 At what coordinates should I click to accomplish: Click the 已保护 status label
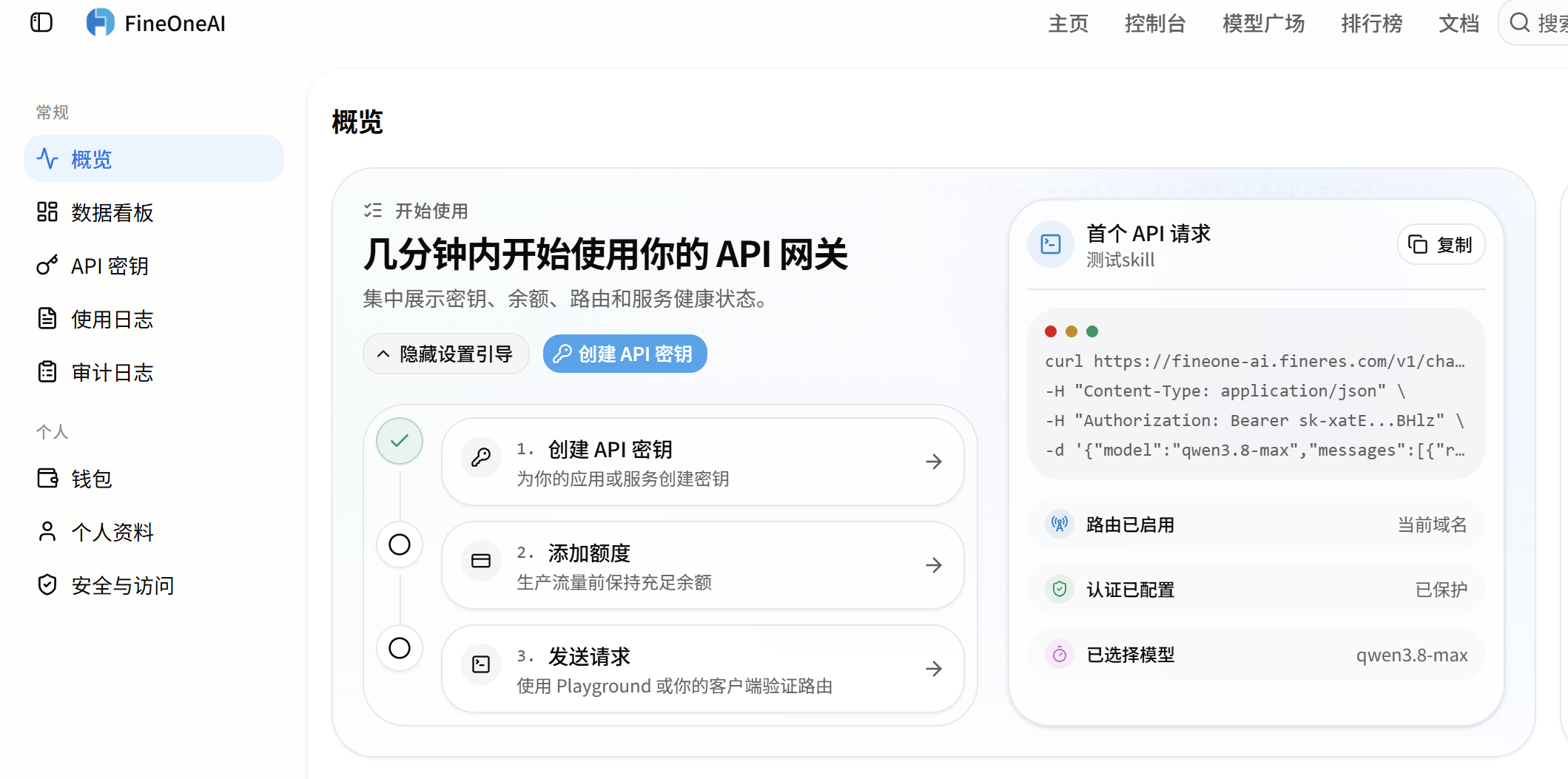pos(1441,590)
